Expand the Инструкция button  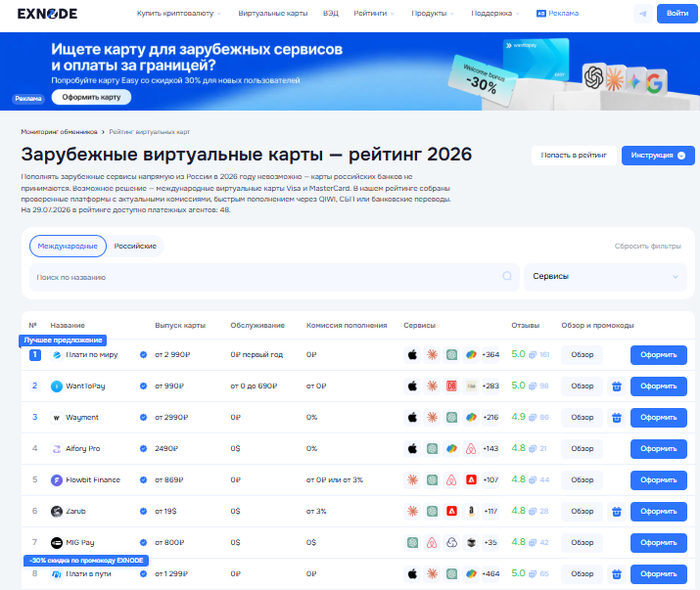[658, 155]
